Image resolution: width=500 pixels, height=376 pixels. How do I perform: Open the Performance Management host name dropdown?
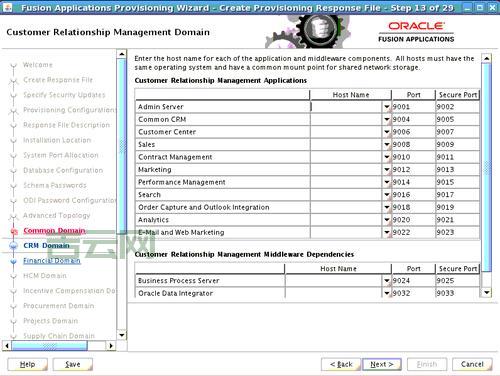386,182
